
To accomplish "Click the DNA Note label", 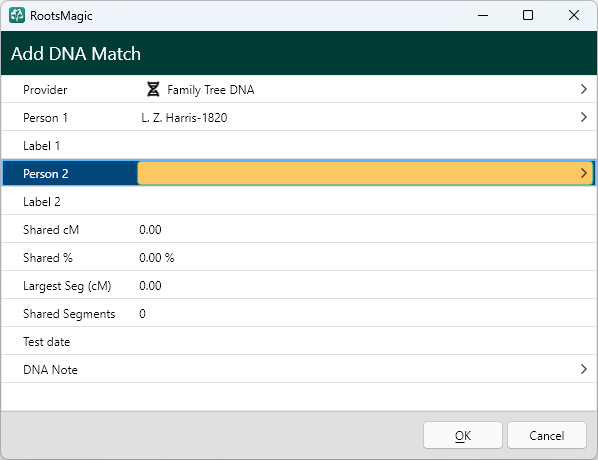I will 50,370.
